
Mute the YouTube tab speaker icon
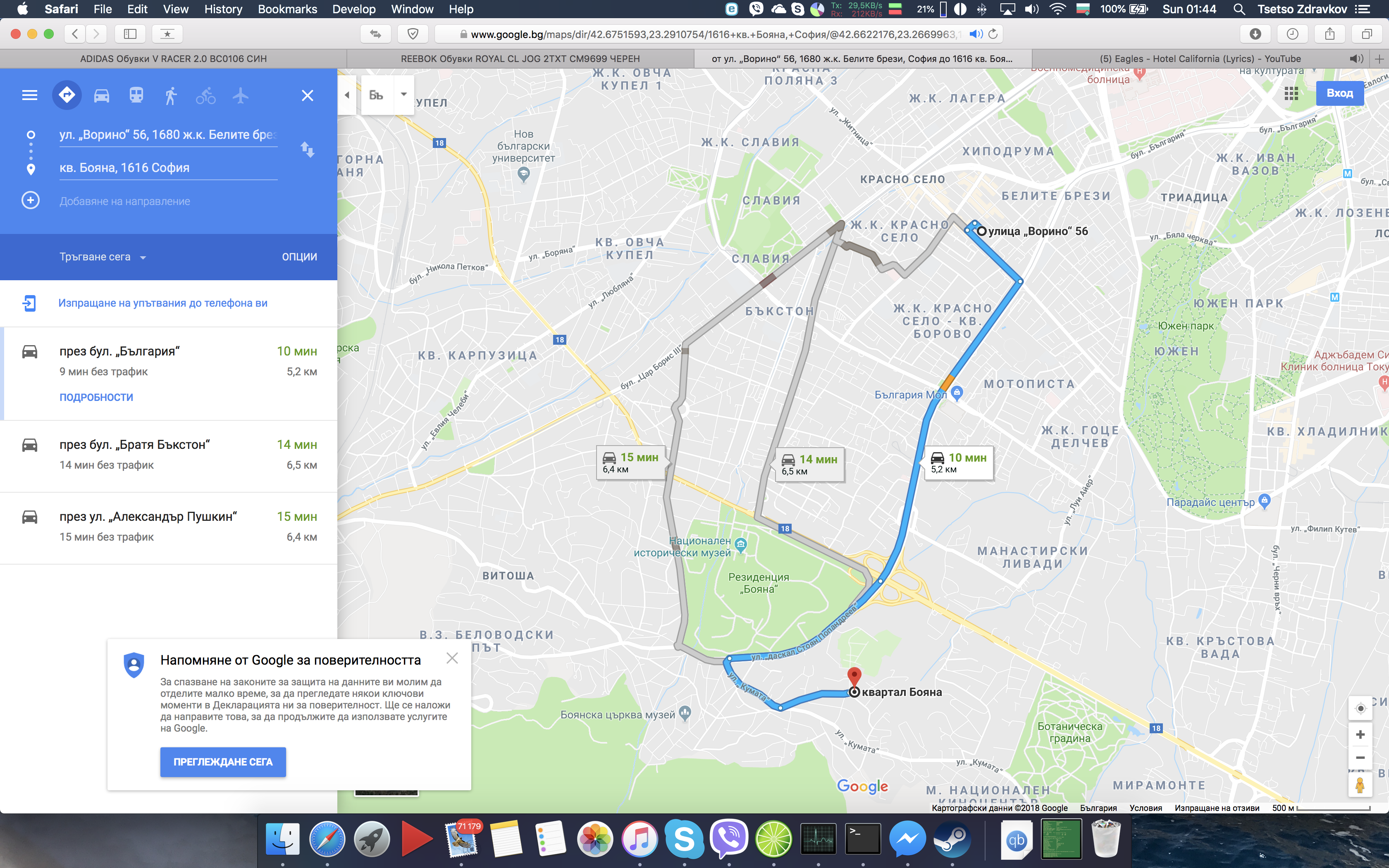[x=1356, y=59]
